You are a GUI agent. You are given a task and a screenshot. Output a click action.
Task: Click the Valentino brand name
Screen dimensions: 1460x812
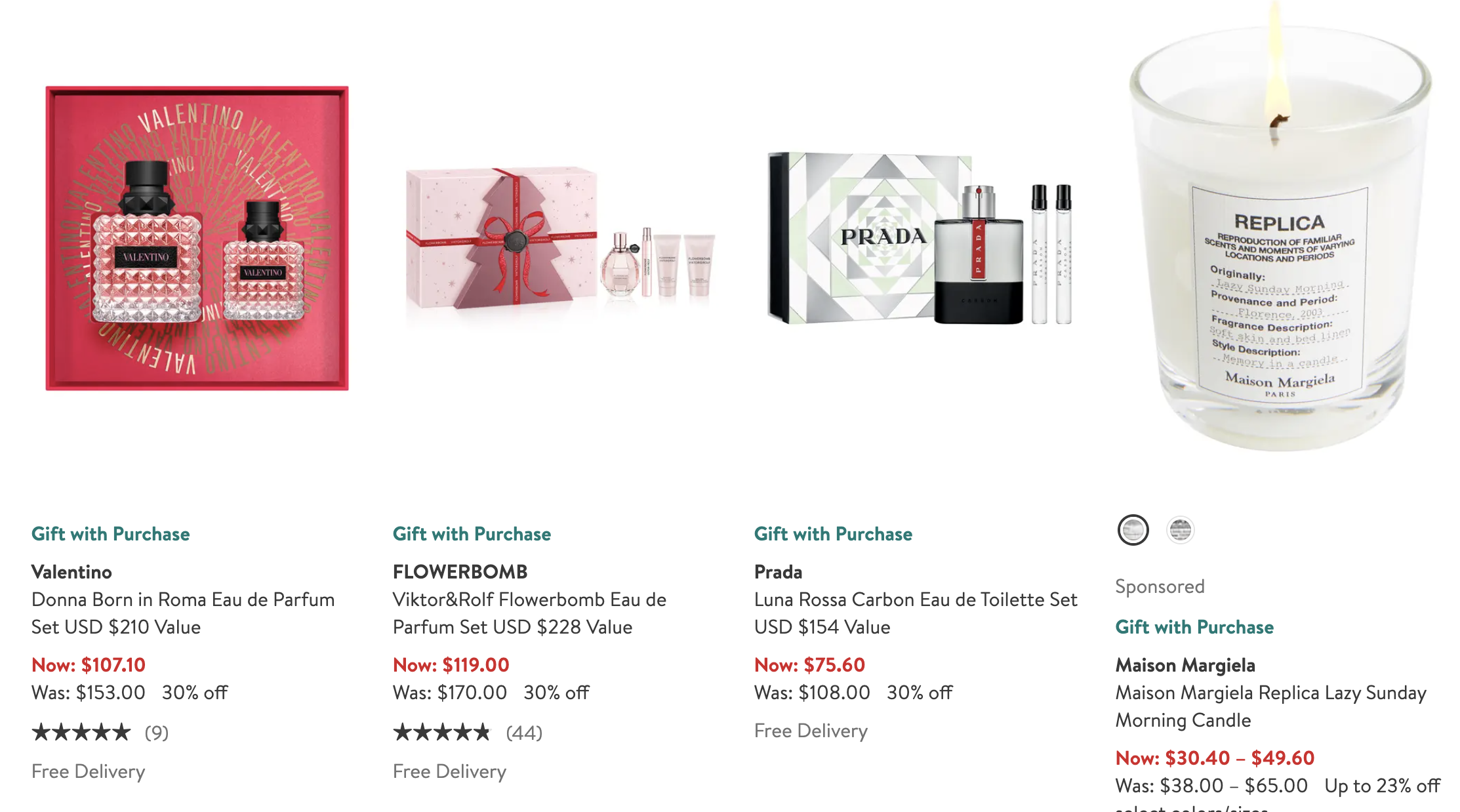point(71,572)
